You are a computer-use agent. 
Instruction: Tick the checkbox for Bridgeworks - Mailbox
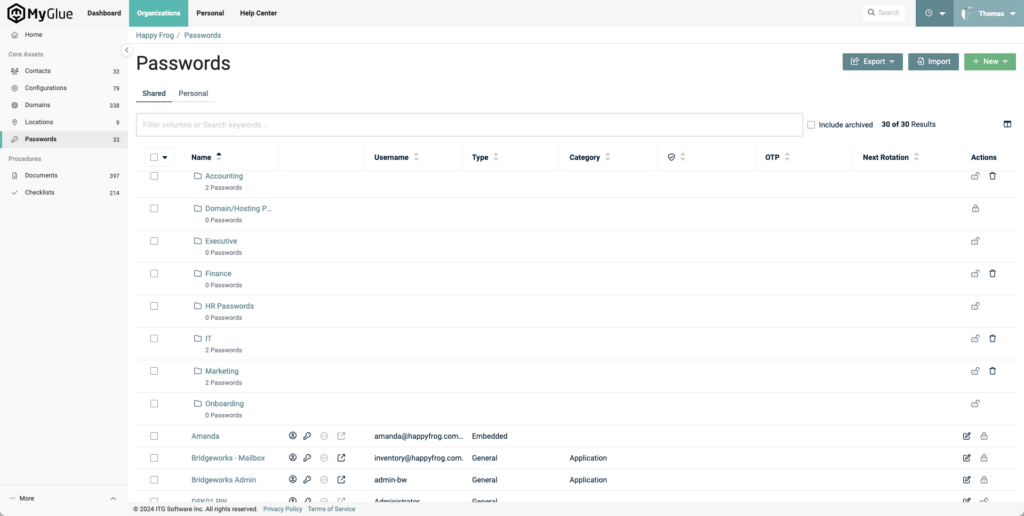pyautogui.click(x=154, y=458)
